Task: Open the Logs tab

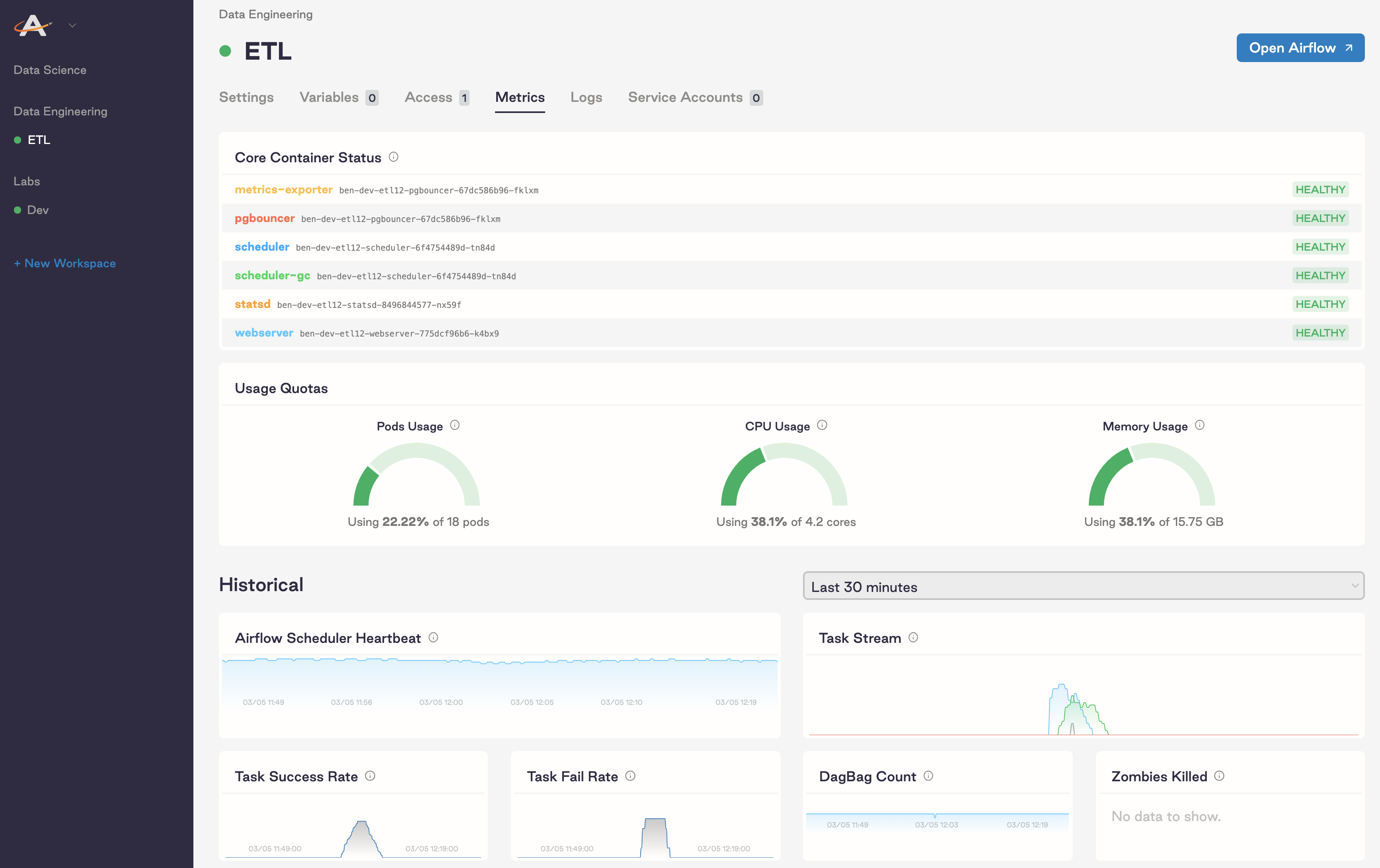Action: coord(586,97)
